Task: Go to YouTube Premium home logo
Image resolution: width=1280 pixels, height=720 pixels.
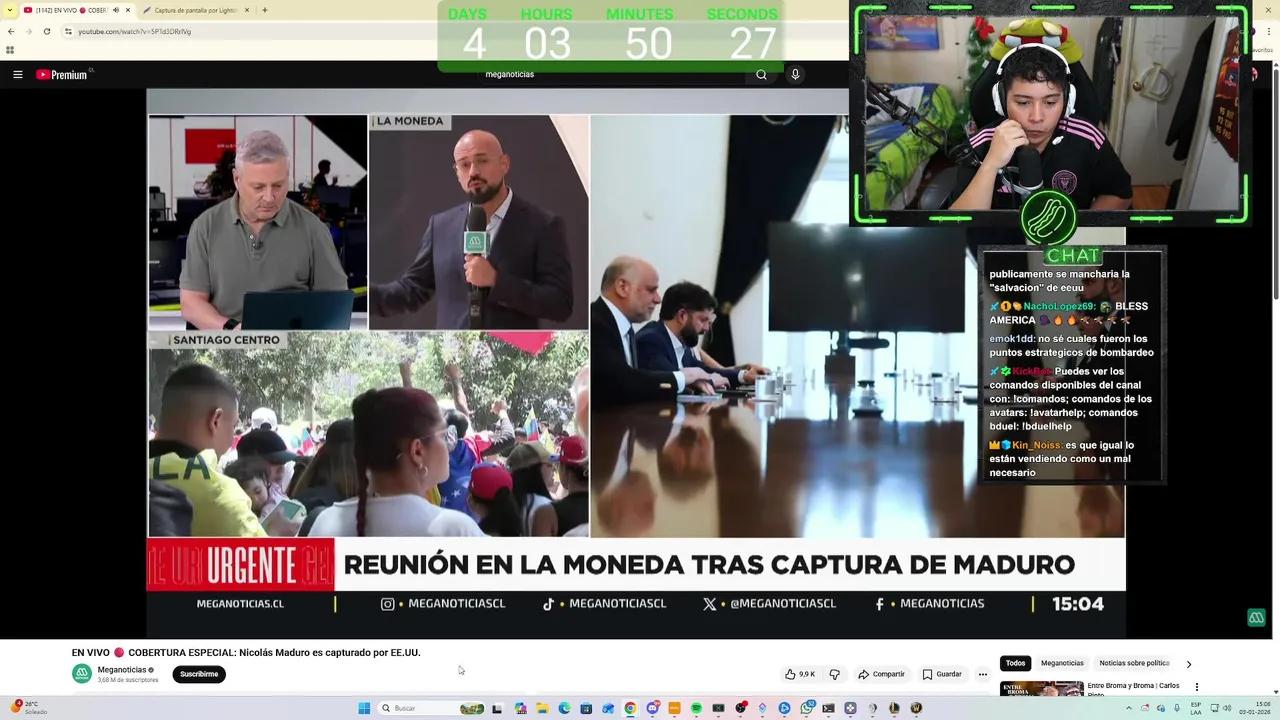Action: click(64, 75)
